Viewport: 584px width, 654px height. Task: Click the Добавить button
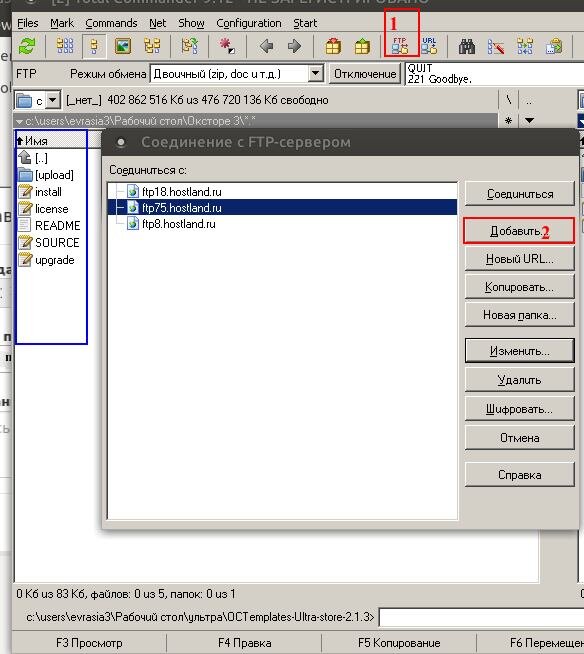point(519,231)
